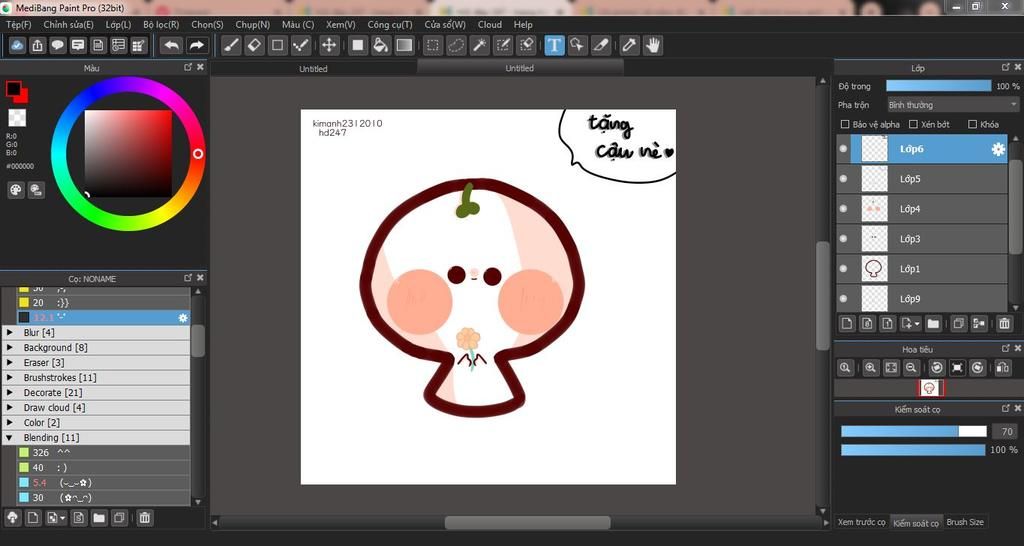This screenshot has height=546, width=1024.
Task: Open the Lớp6 layer settings gear
Action: coord(998,149)
